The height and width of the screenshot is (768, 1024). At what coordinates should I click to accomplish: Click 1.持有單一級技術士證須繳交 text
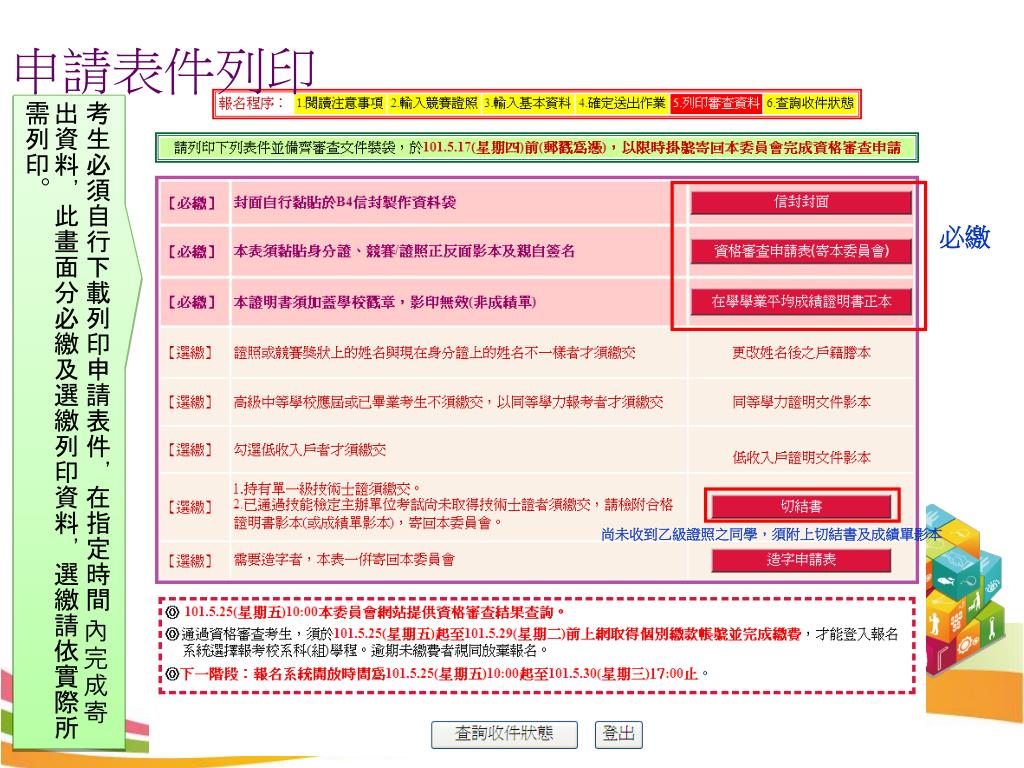click(x=327, y=488)
